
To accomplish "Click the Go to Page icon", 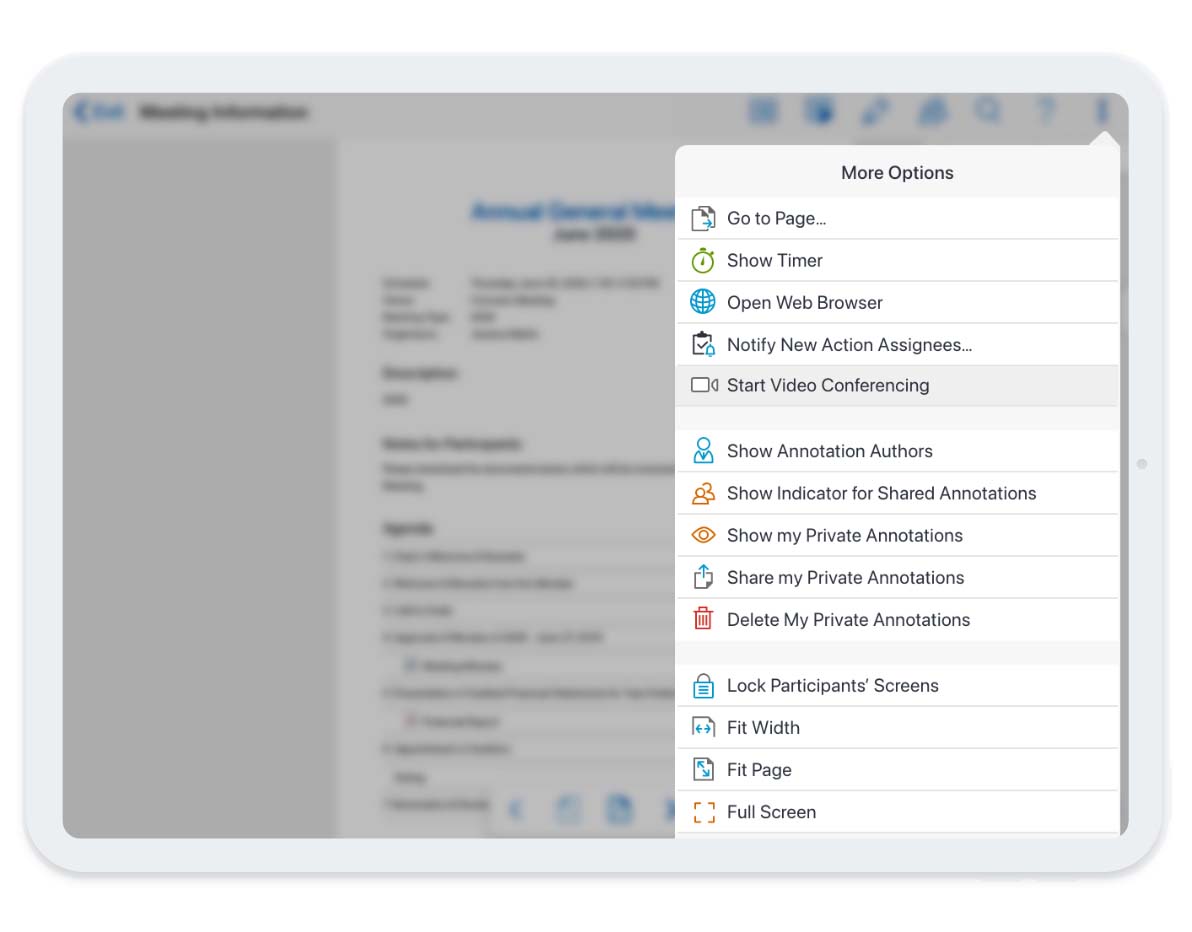I will click(x=704, y=218).
